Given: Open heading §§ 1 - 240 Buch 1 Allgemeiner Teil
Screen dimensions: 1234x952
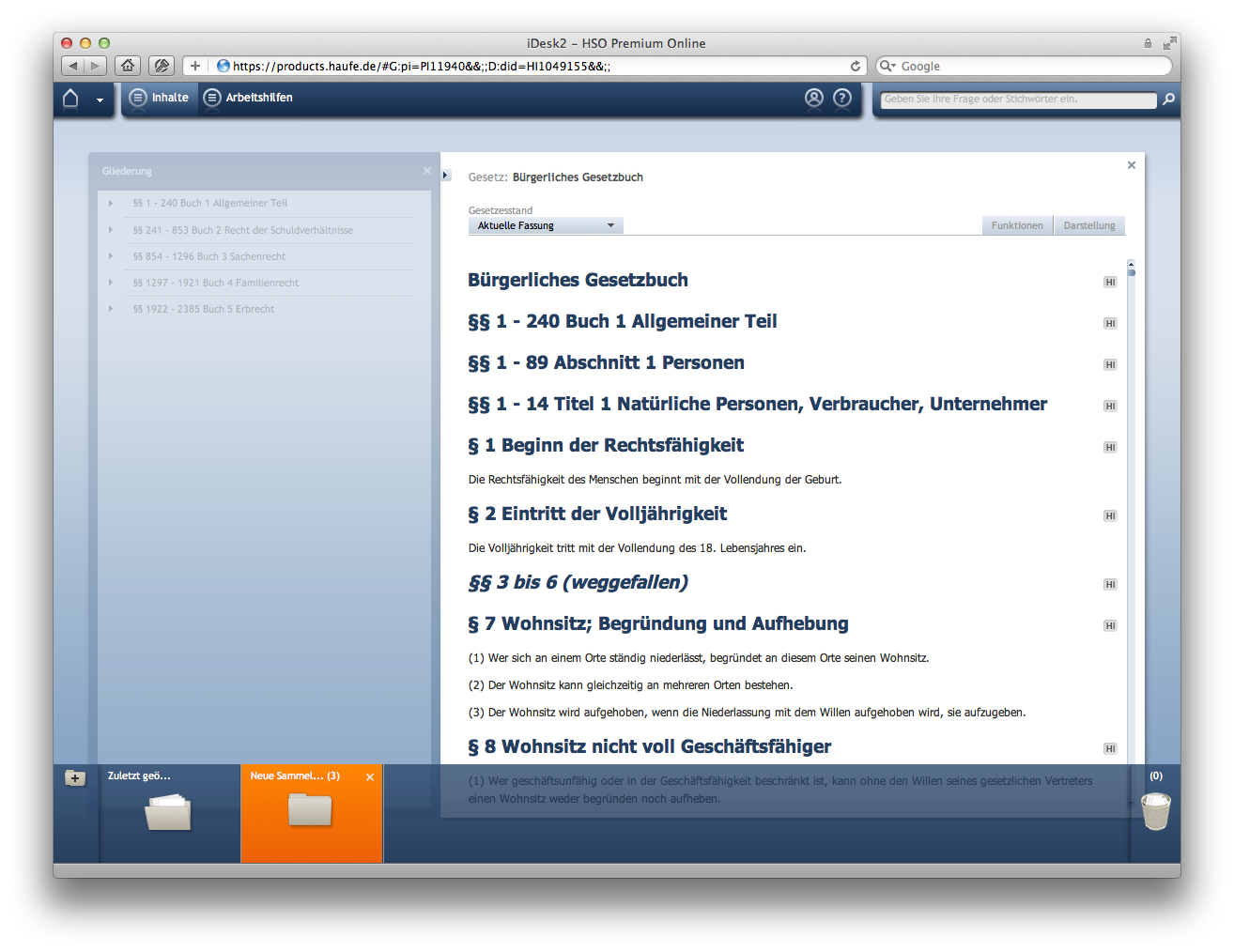Looking at the screenshot, I should coord(623,321).
